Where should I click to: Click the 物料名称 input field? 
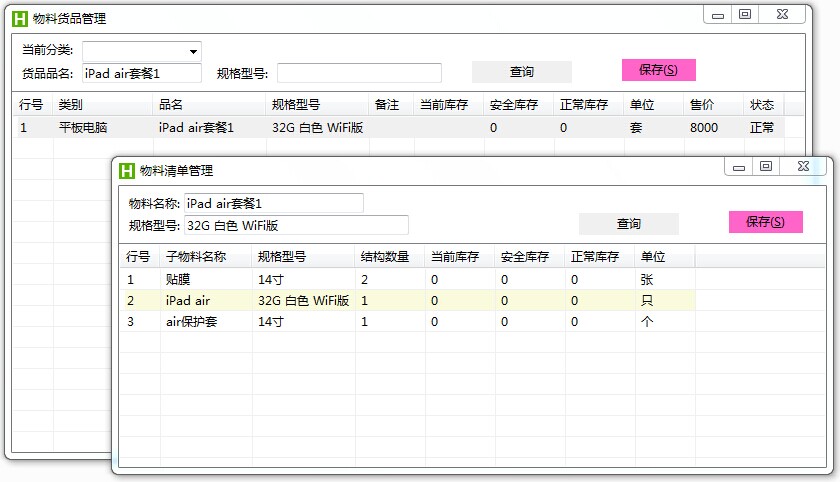tap(274, 204)
